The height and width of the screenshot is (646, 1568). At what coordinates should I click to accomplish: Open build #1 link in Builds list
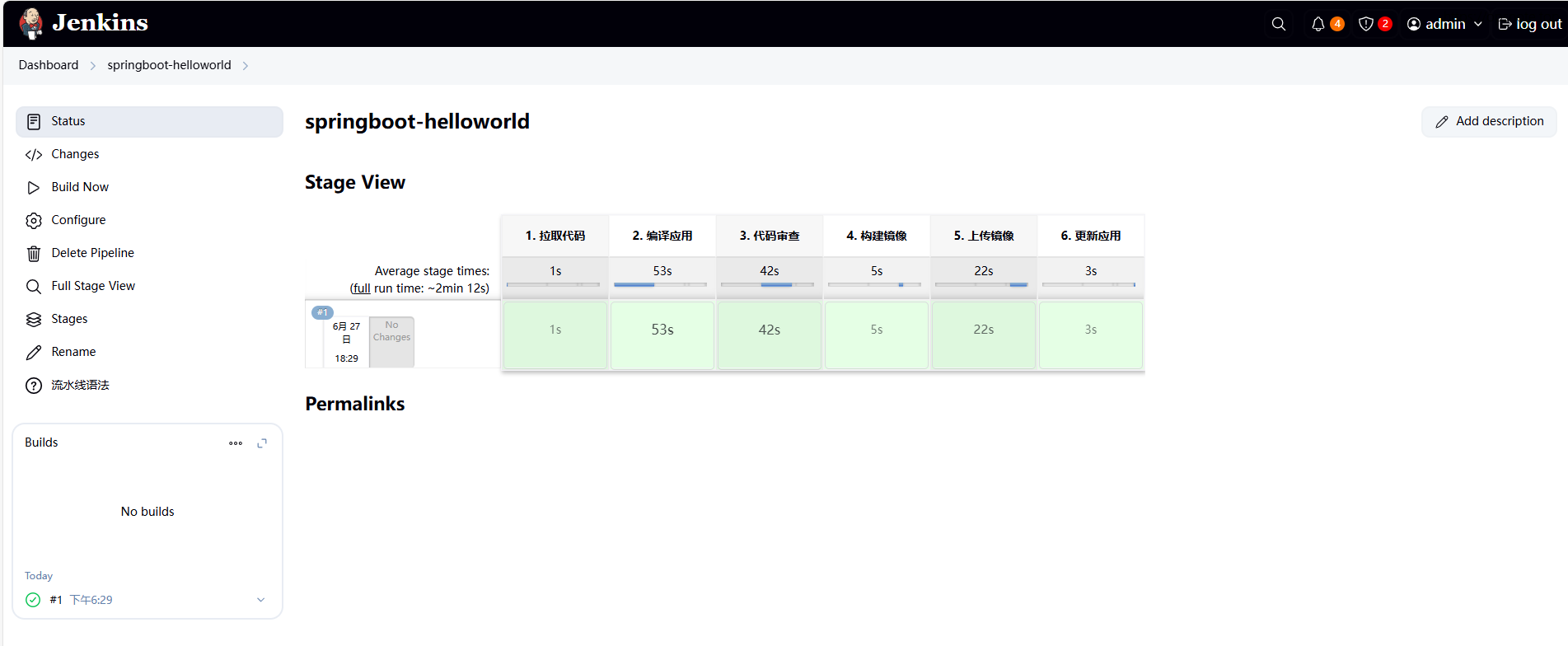[56, 600]
